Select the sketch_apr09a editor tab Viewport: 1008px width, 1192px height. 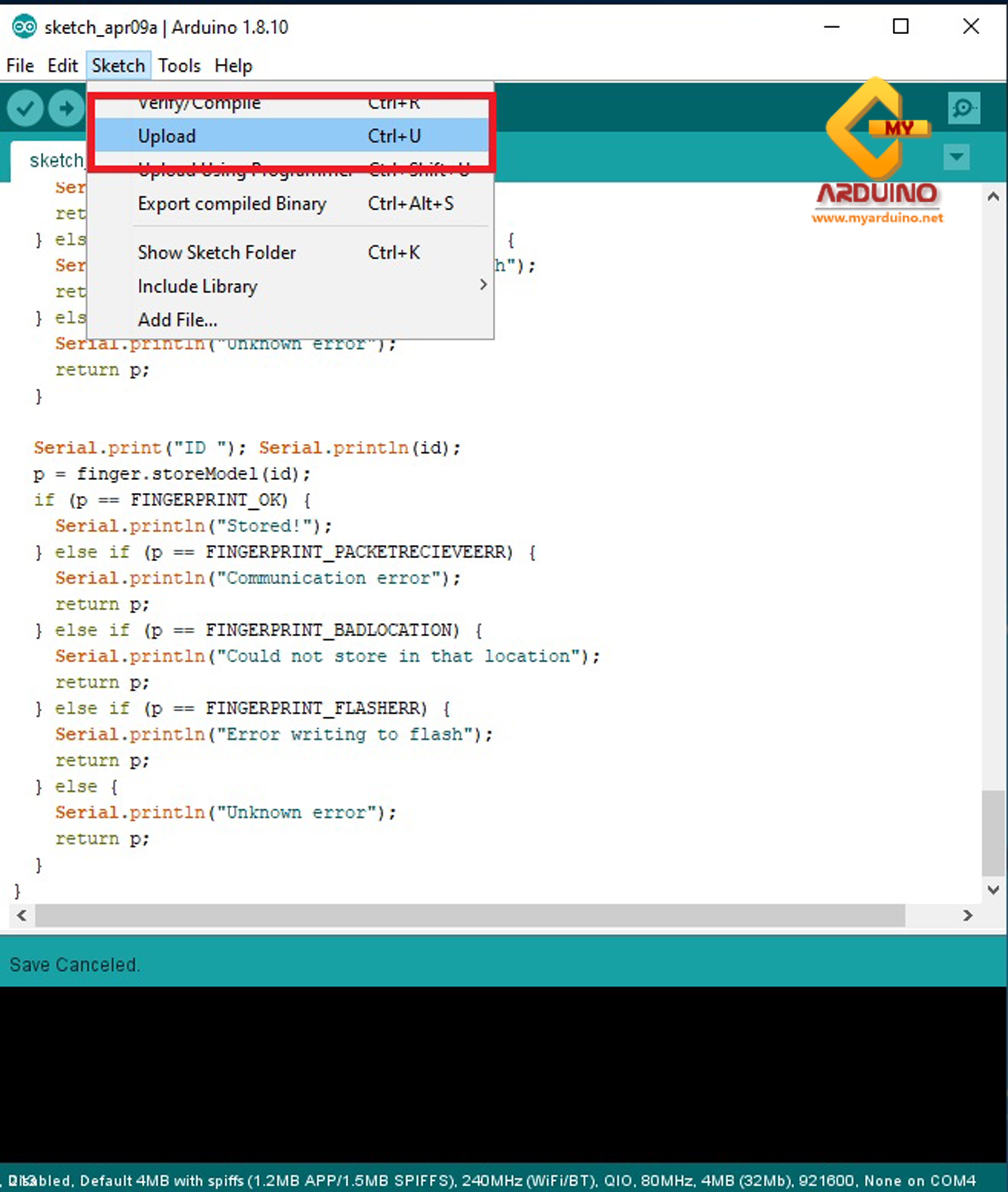[57, 160]
